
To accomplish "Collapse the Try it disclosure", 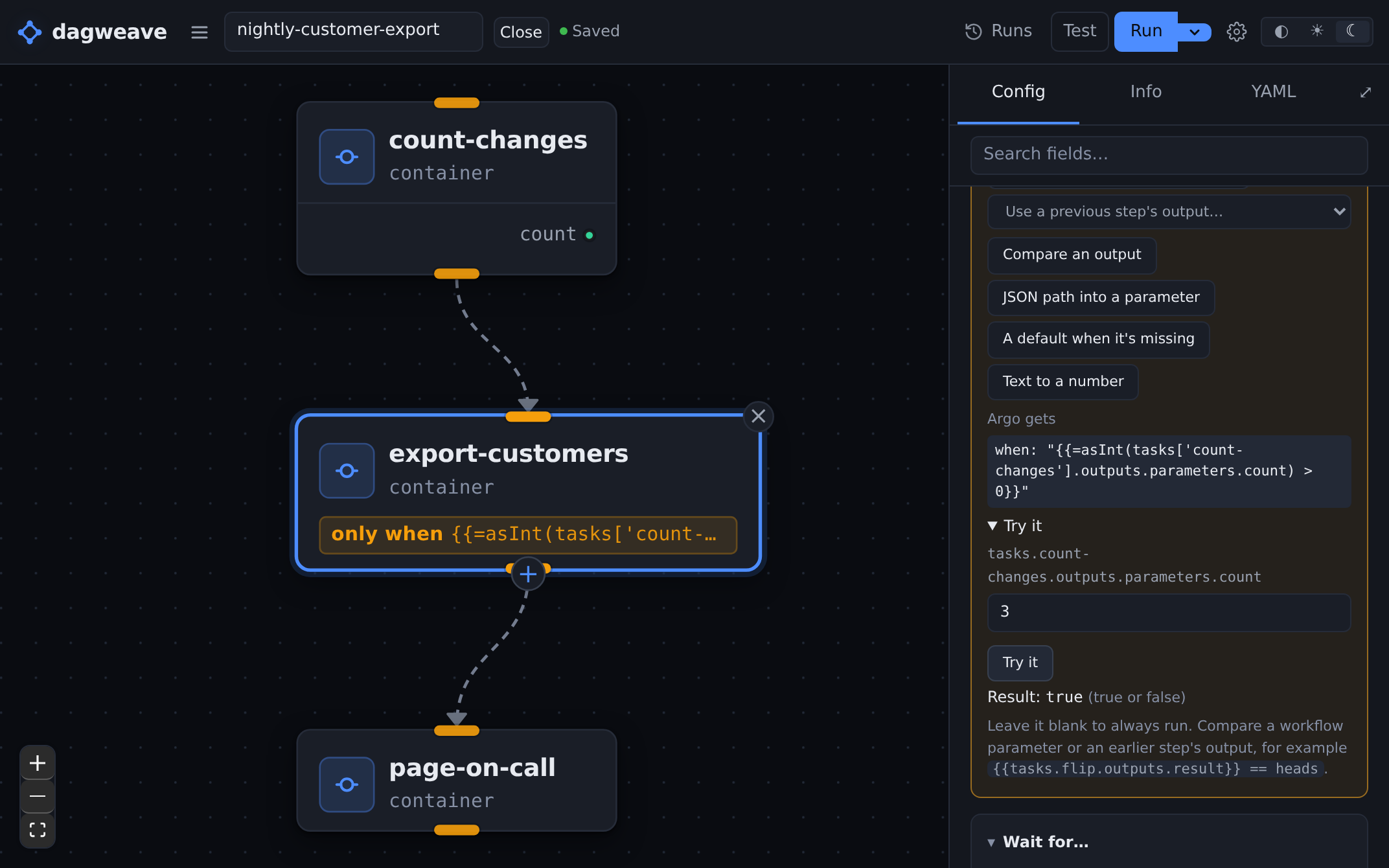I will pyautogui.click(x=1015, y=526).
